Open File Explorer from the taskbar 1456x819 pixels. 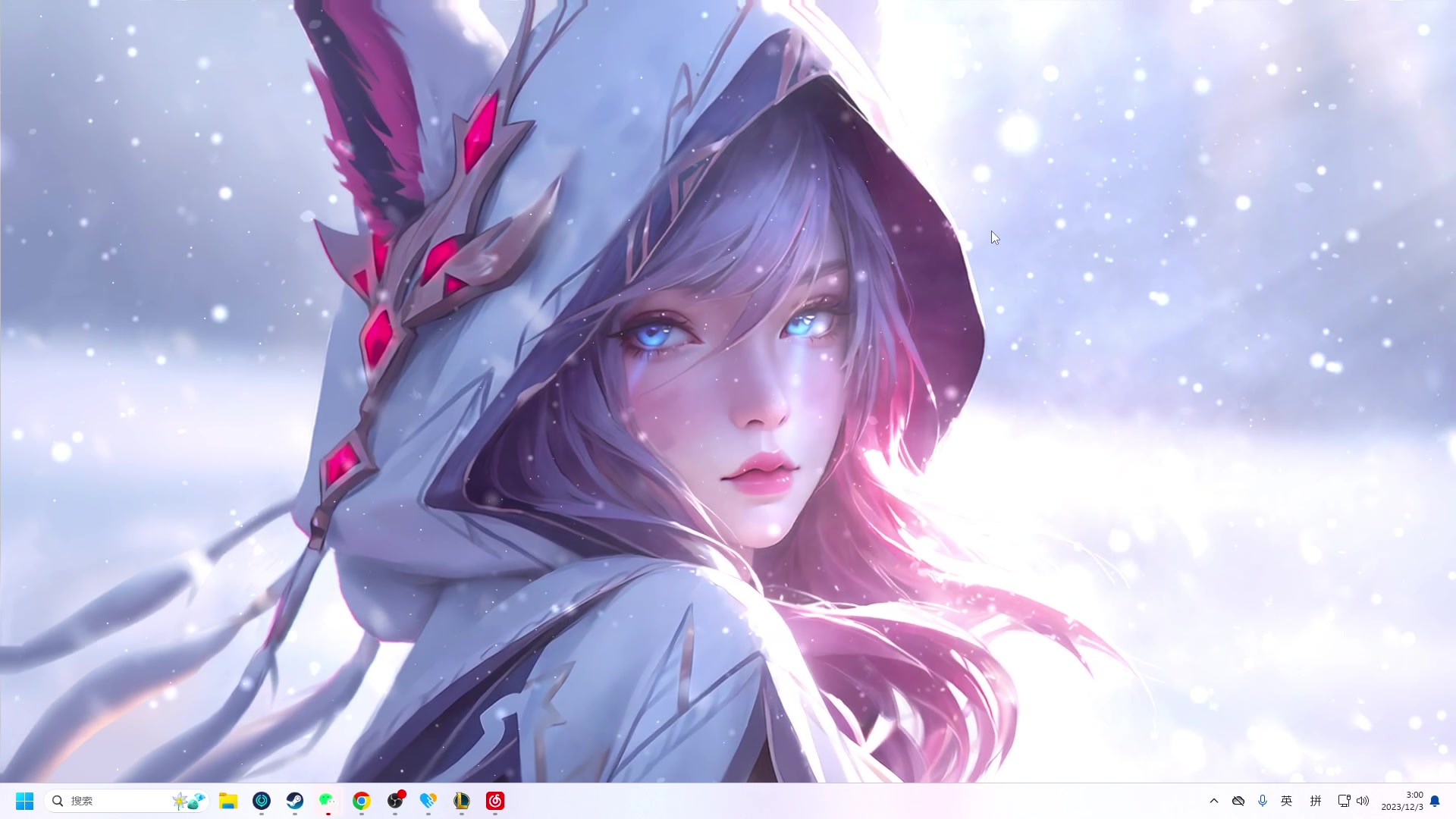(x=228, y=801)
